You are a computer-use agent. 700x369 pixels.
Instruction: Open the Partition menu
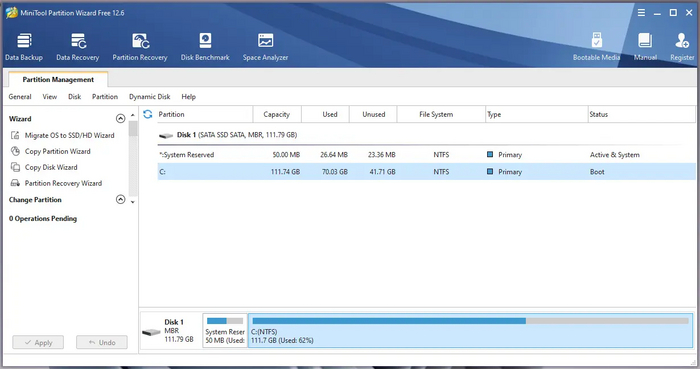coord(105,97)
